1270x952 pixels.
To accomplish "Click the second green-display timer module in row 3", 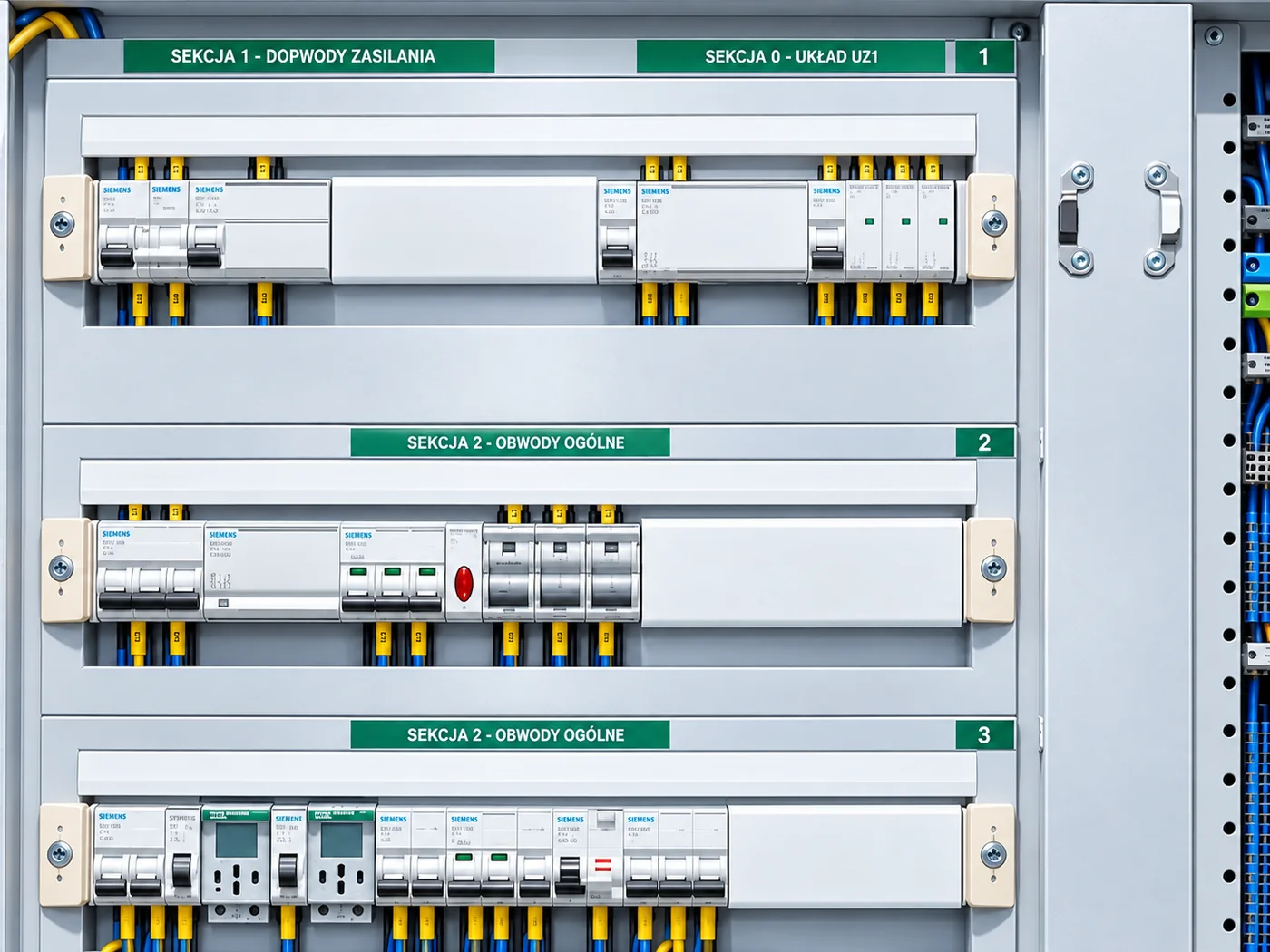I will 342,861.
